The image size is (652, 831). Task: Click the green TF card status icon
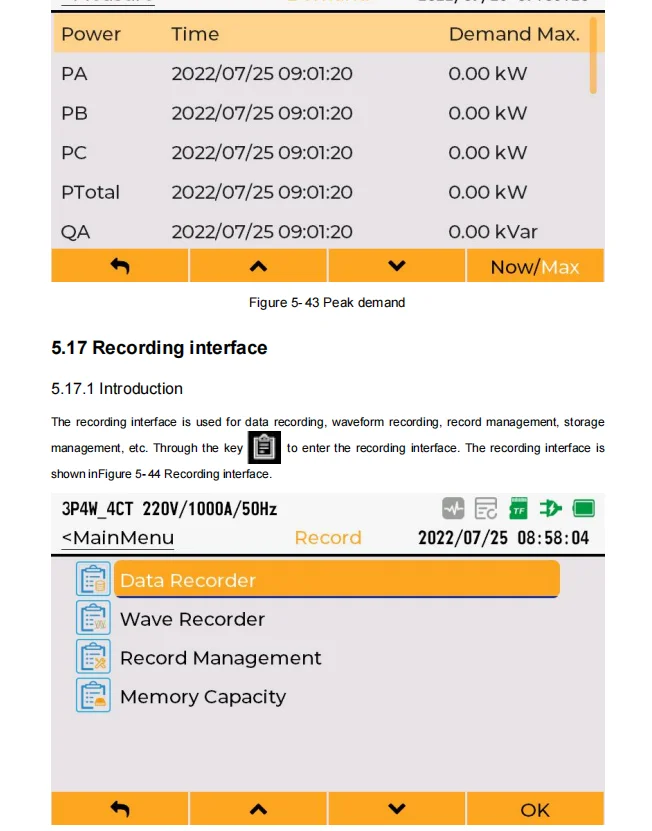[x=518, y=509]
